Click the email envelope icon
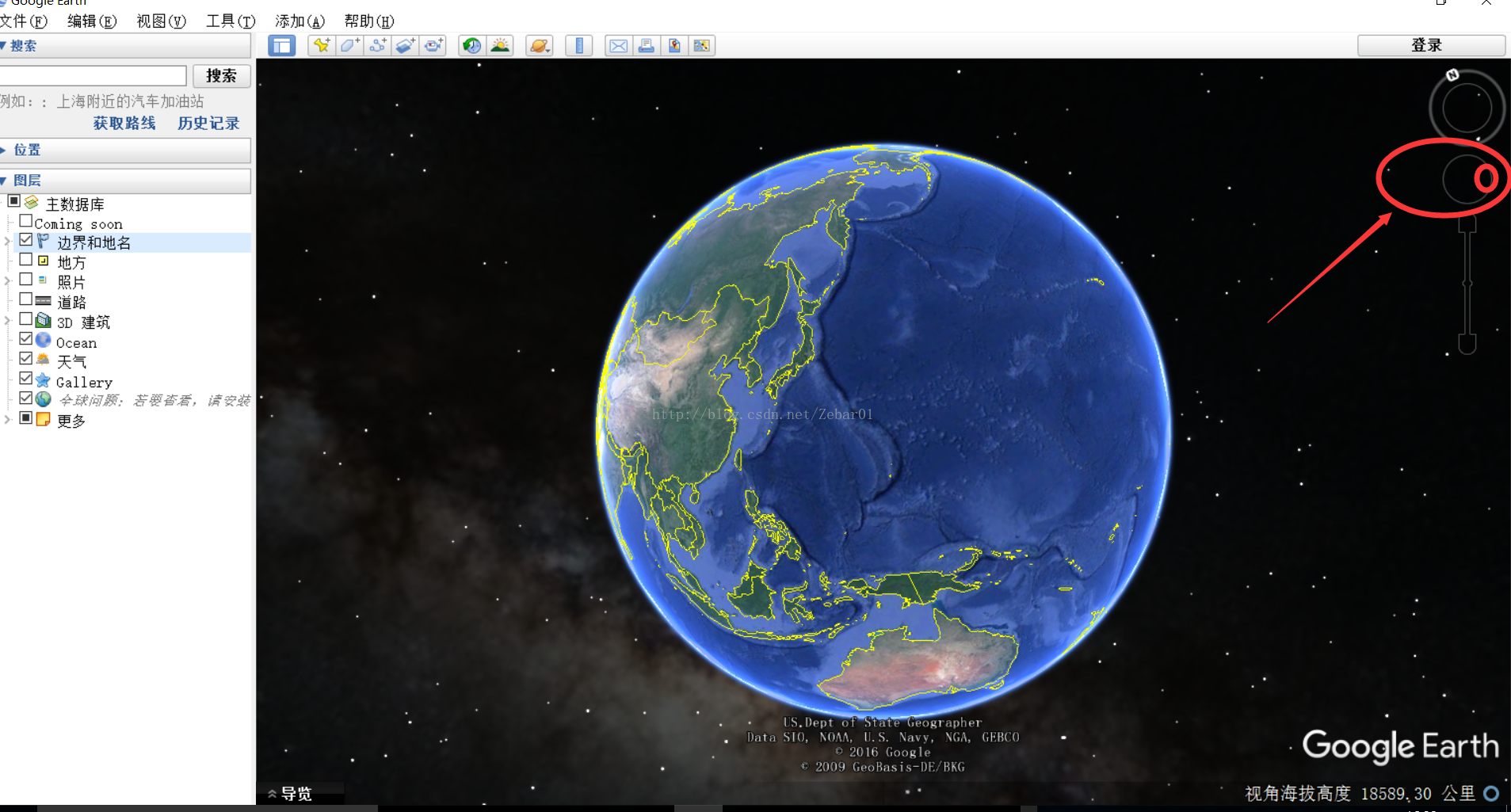1511x812 pixels. click(619, 46)
